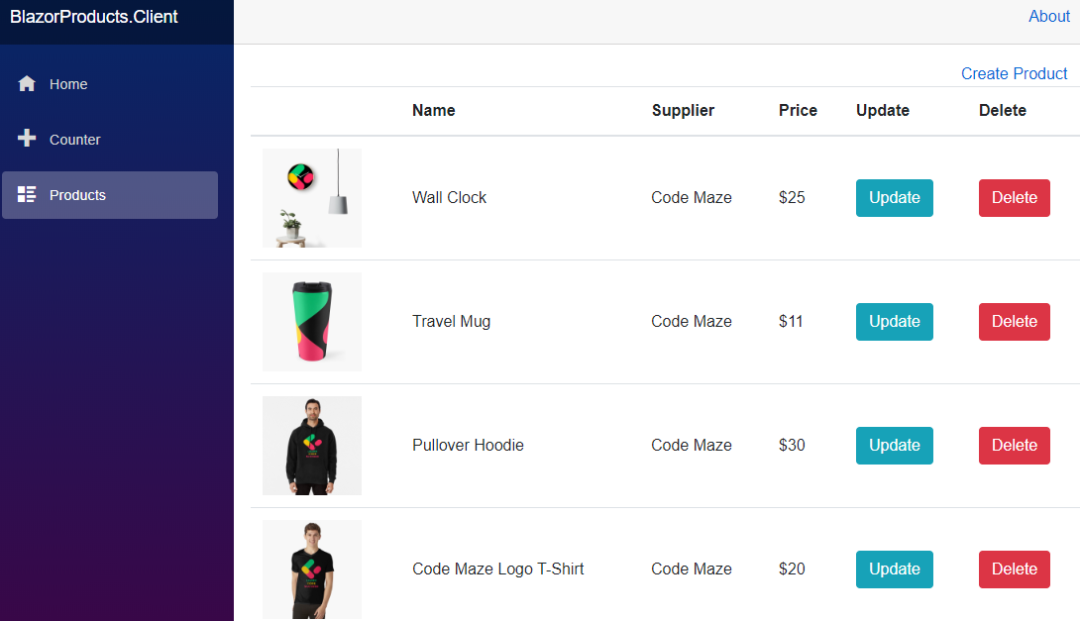This screenshot has height=621, width=1080.
Task: Open Products via its grid icon
Action: point(27,194)
